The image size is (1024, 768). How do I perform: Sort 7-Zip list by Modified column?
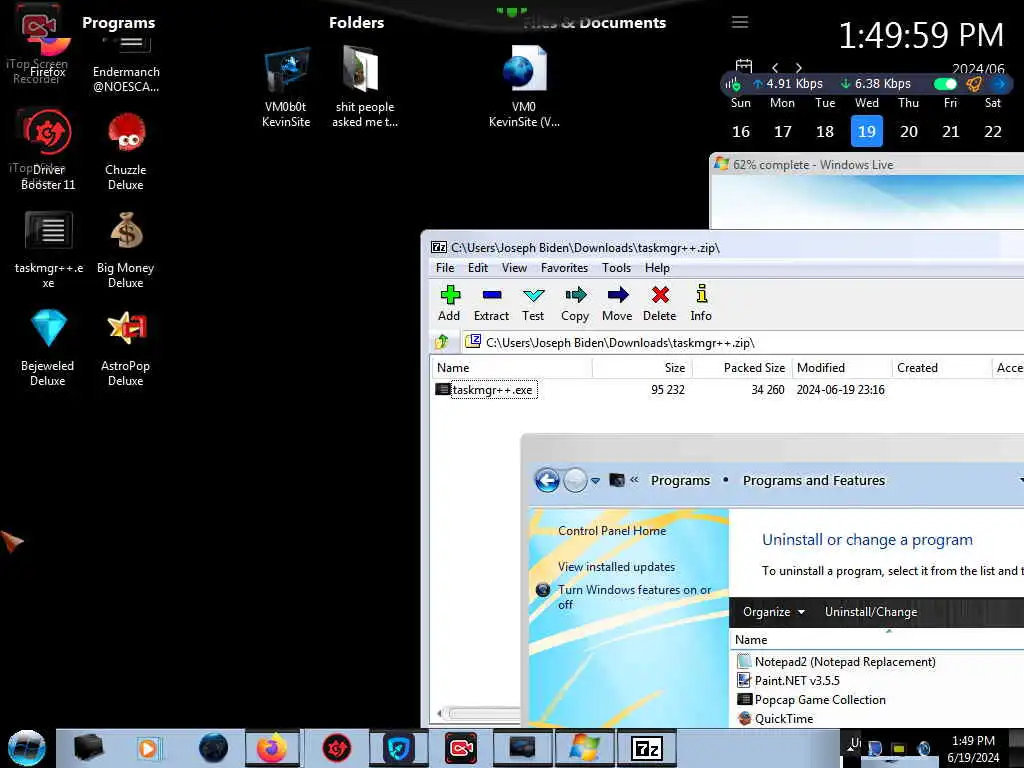[842, 368]
